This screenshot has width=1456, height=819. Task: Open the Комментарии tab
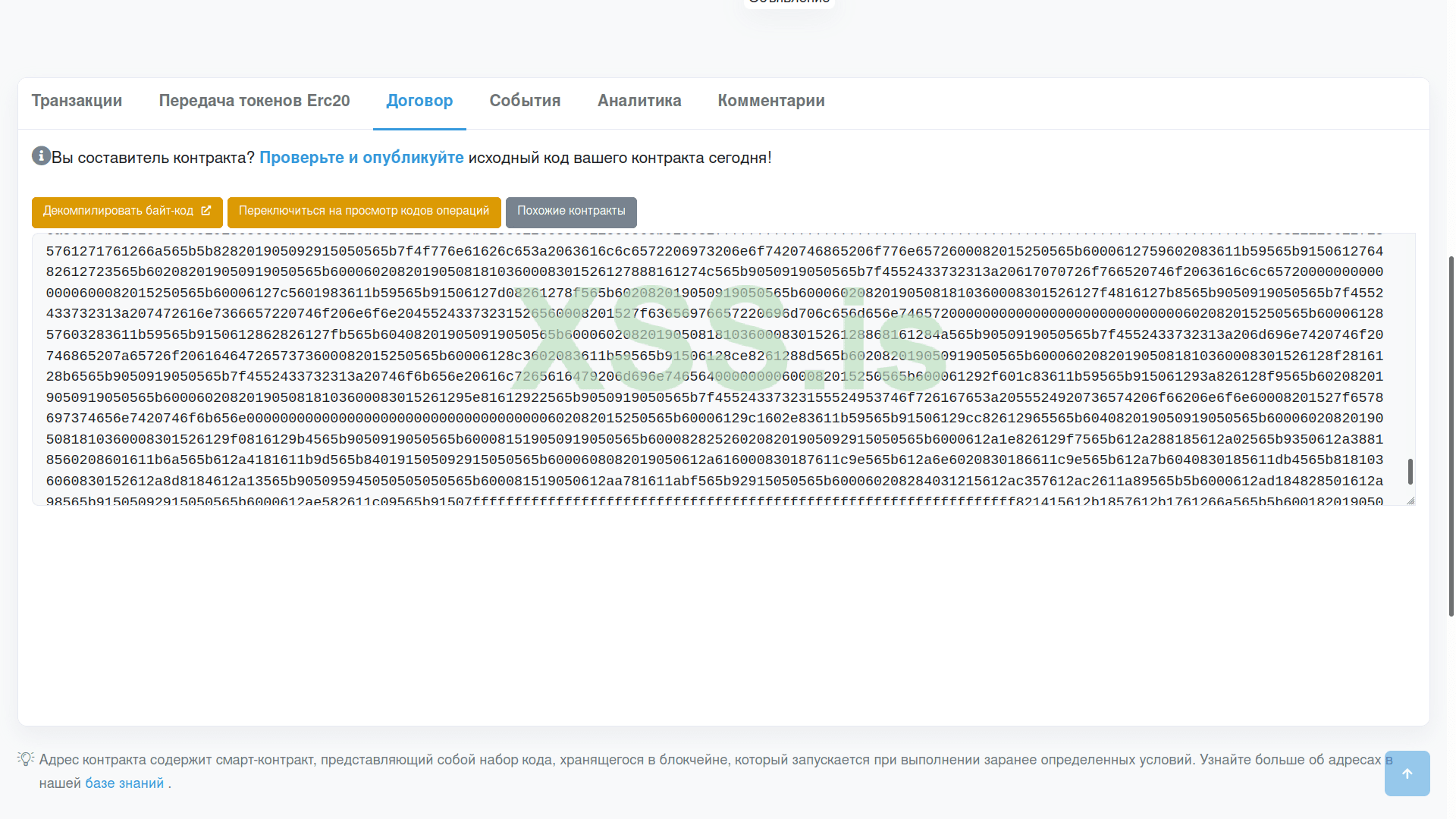pos(771,101)
